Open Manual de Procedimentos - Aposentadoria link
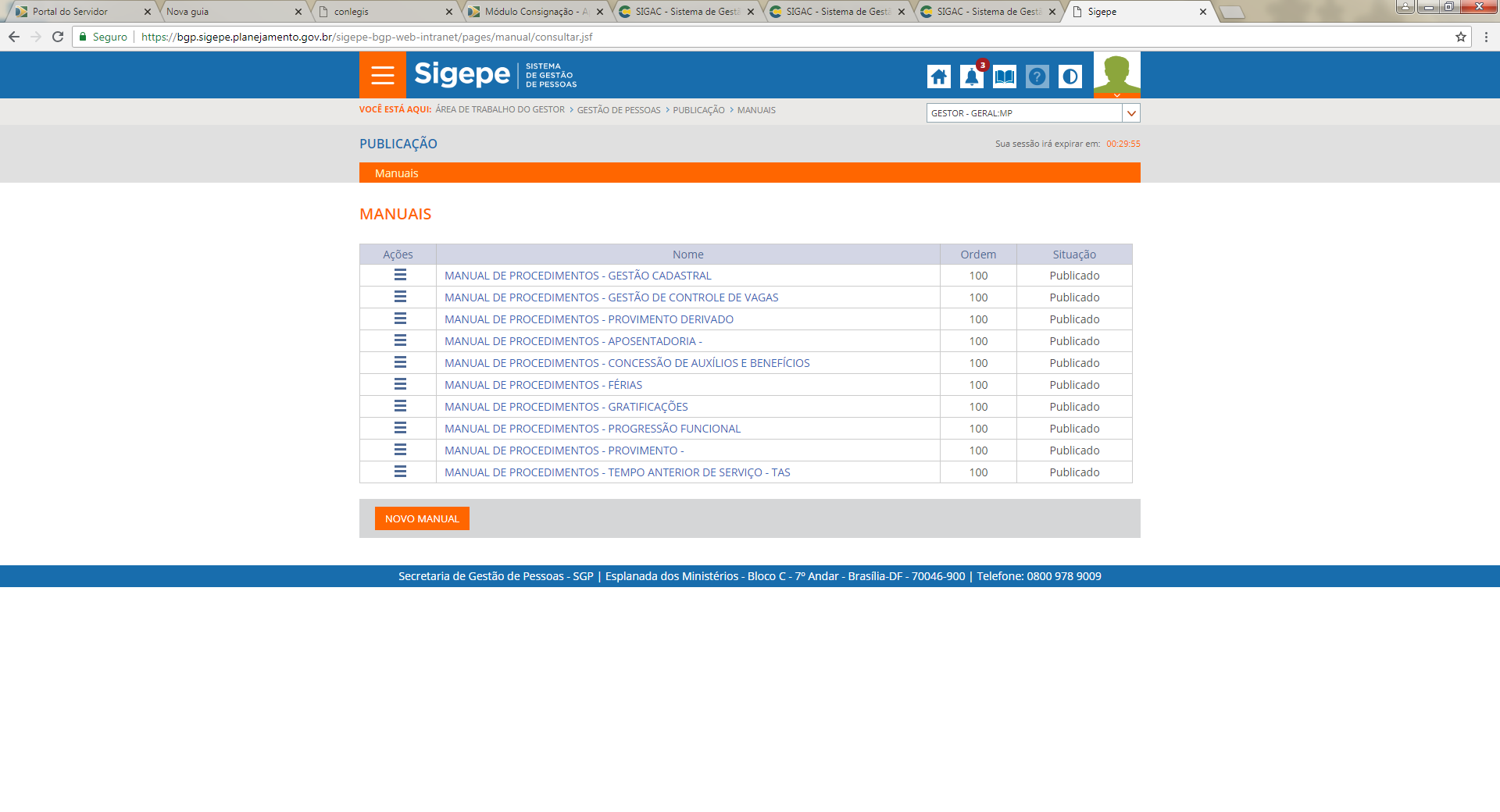This screenshot has height=812, width=1500. point(573,341)
